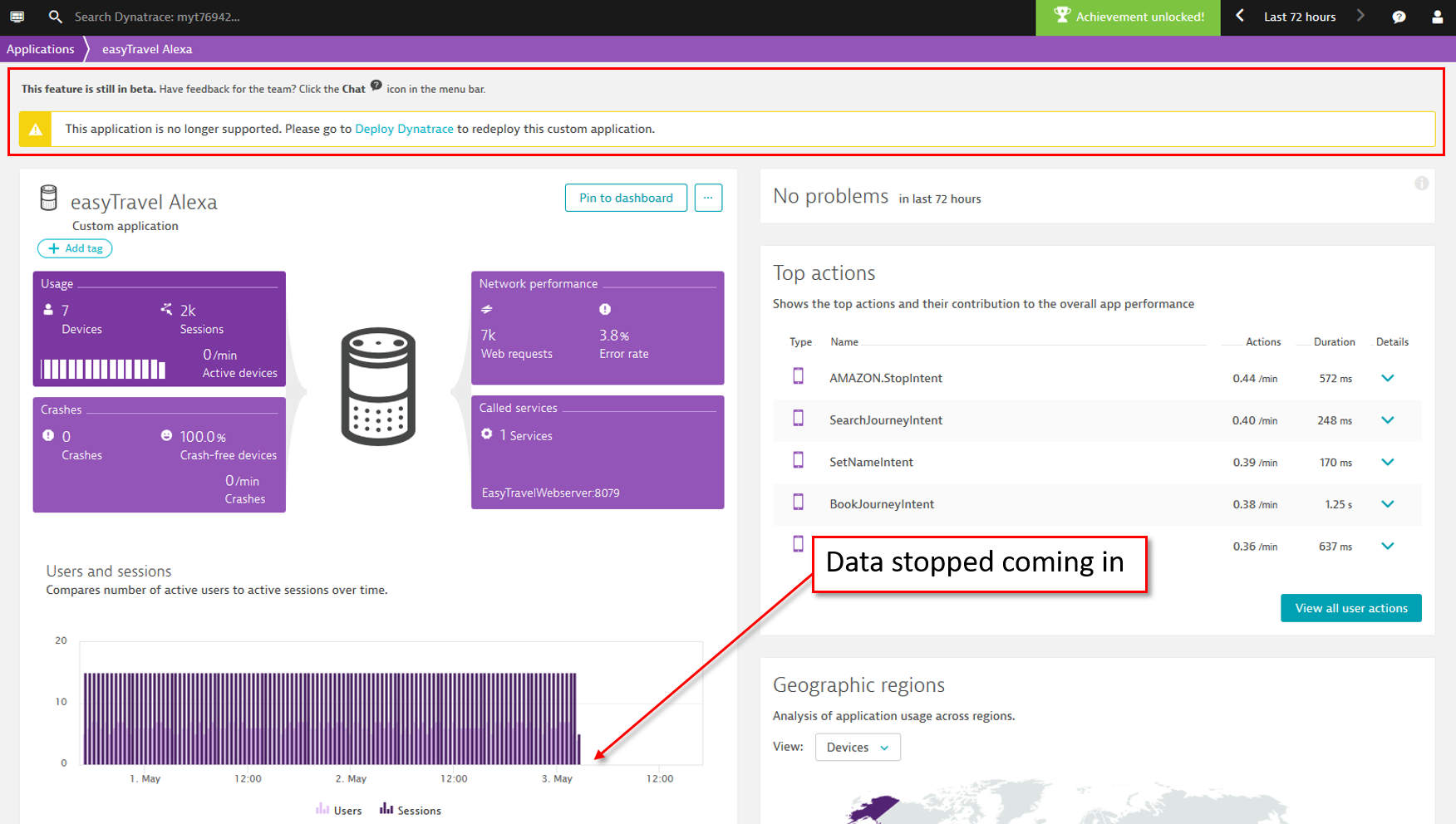1456x824 pixels.
Task: Expand details for AMAZON.StopIntent
Action: click(x=1387, y=378)
